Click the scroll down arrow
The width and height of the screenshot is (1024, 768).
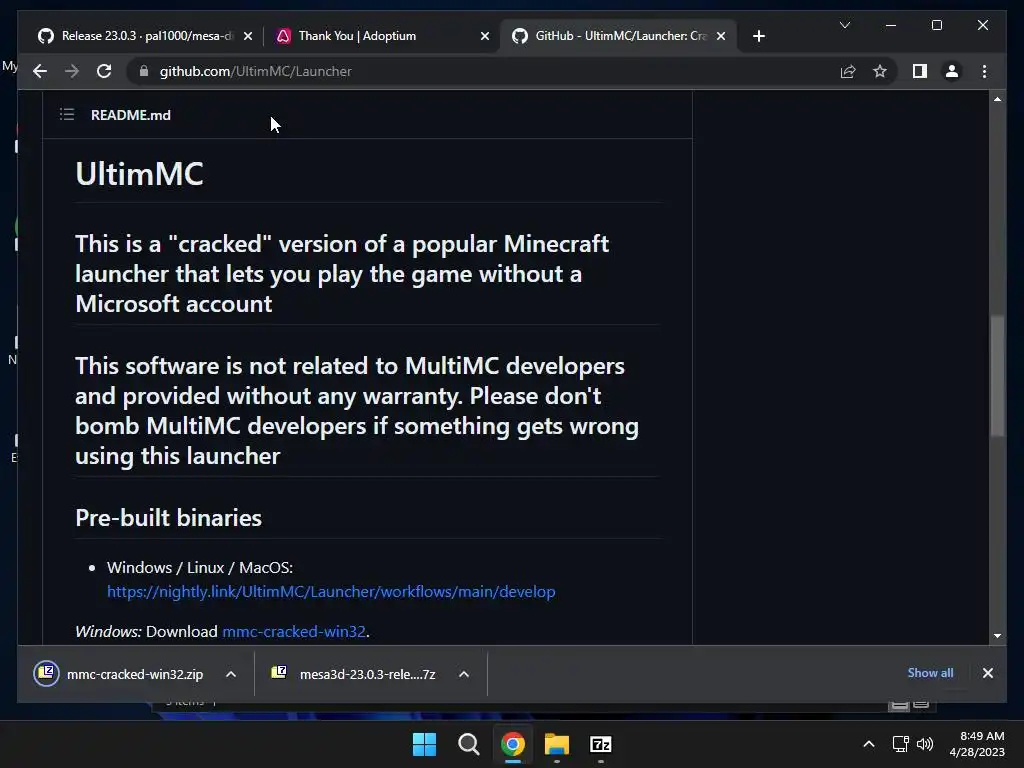(x=997, y=635)
